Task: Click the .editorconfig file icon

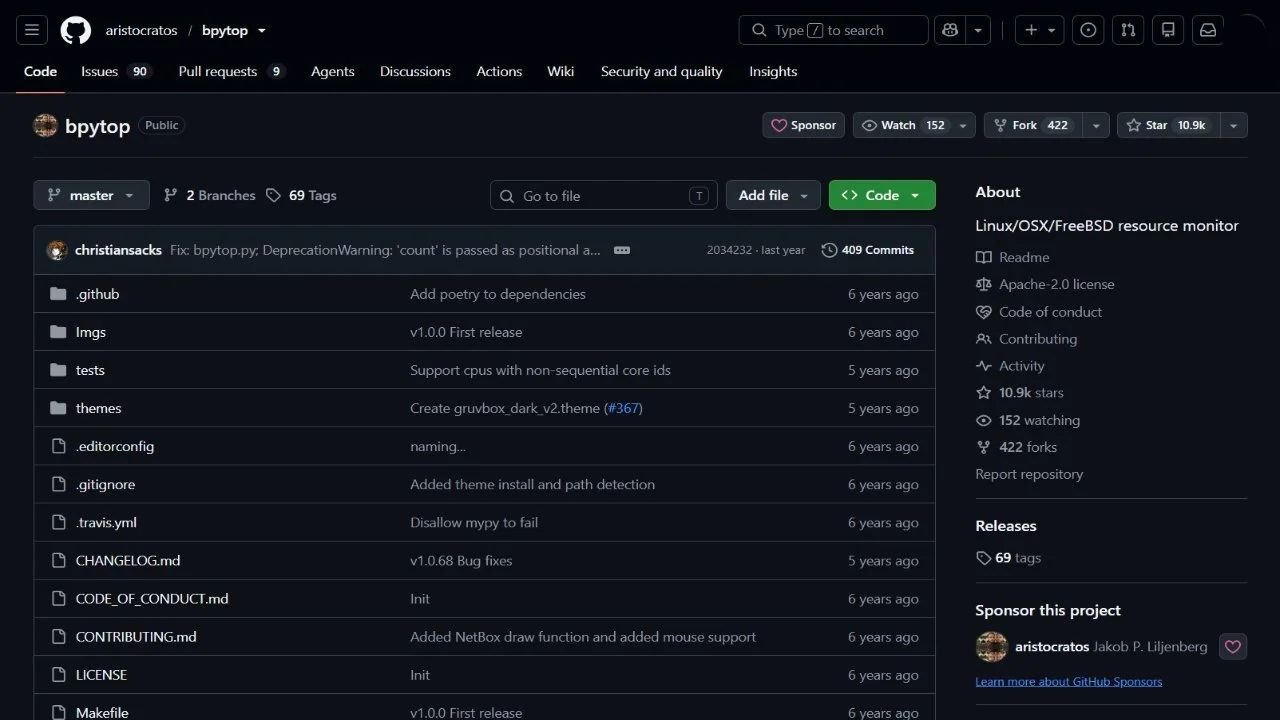Action: [58, 446]
